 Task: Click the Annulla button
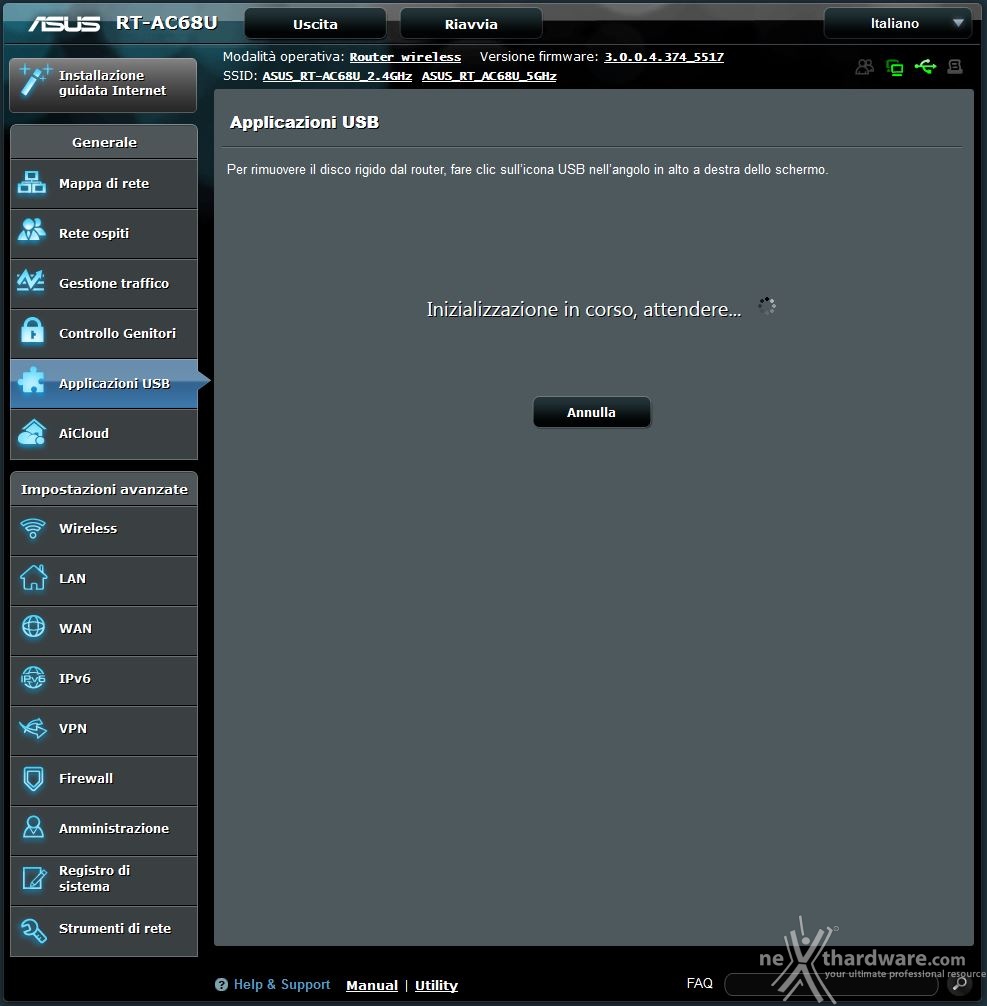click(591, 412)
